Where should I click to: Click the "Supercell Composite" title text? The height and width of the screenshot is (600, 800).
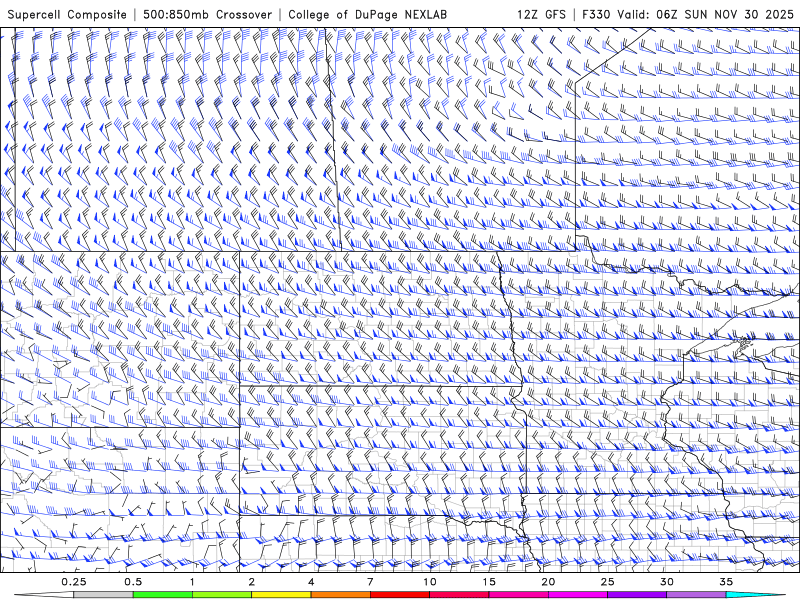click(67, 14)
